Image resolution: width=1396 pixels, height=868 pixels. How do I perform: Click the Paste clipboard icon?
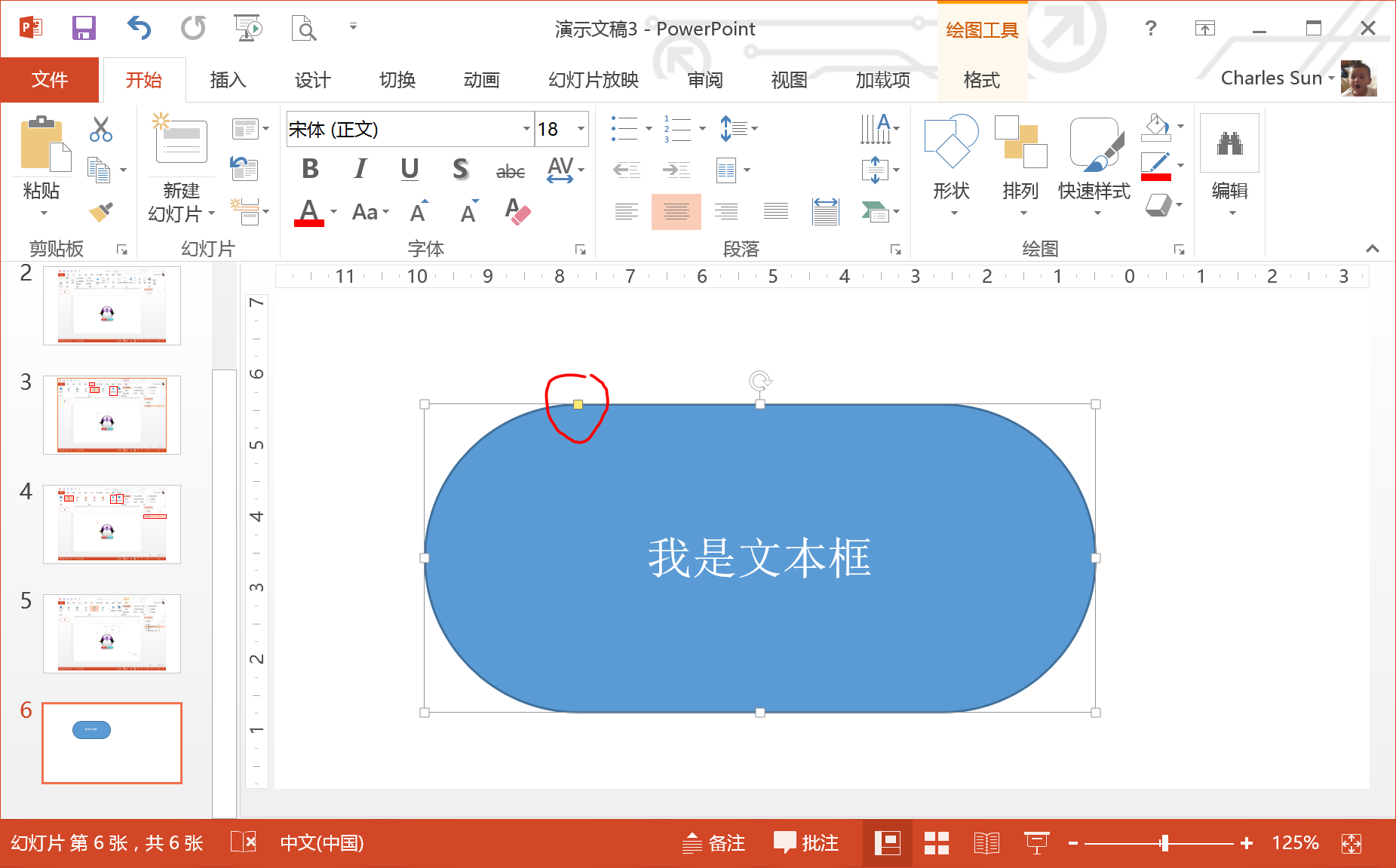click(x=45, y=145)
